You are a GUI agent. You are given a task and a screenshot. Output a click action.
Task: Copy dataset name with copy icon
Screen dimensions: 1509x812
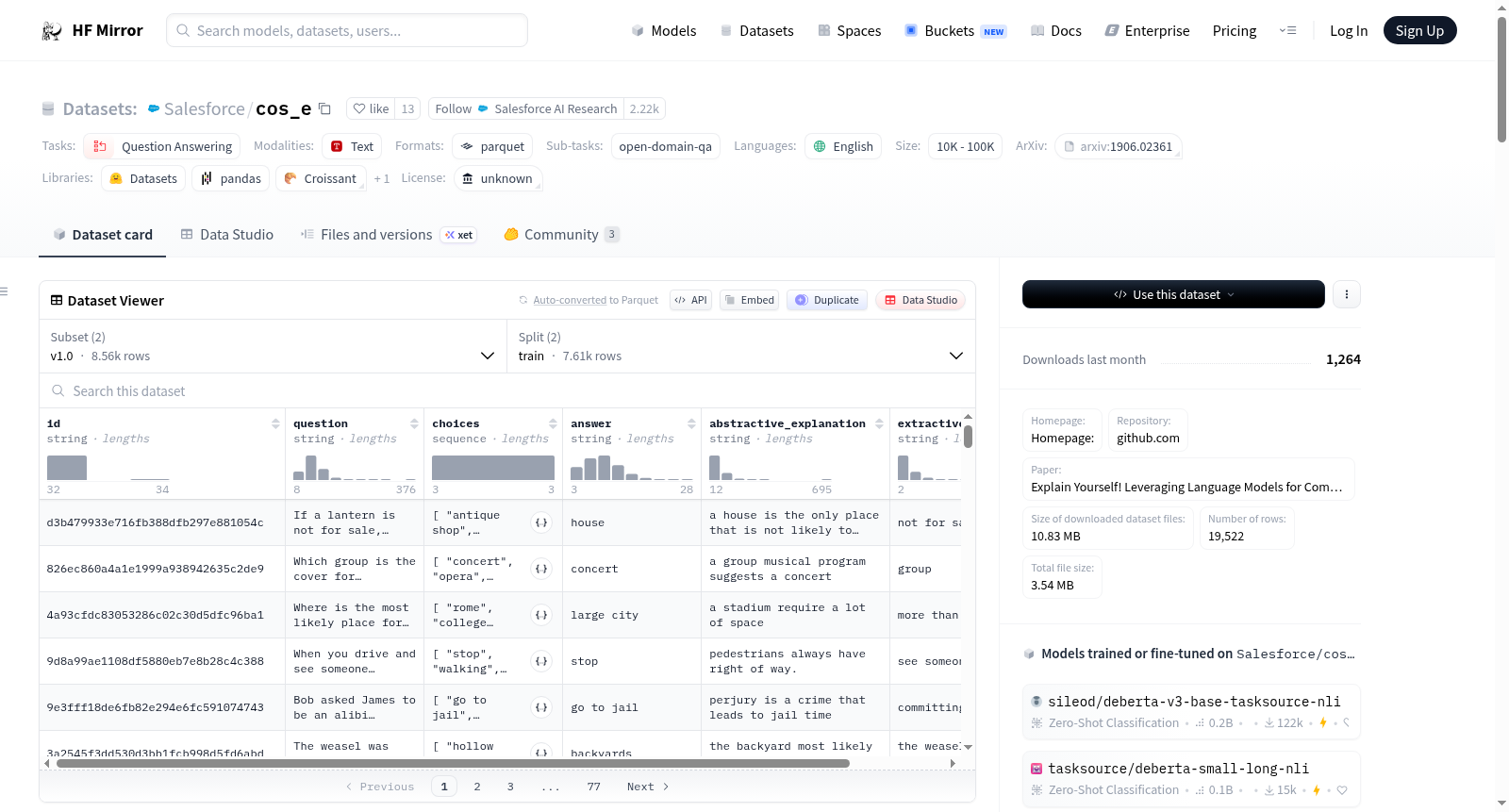324,108
